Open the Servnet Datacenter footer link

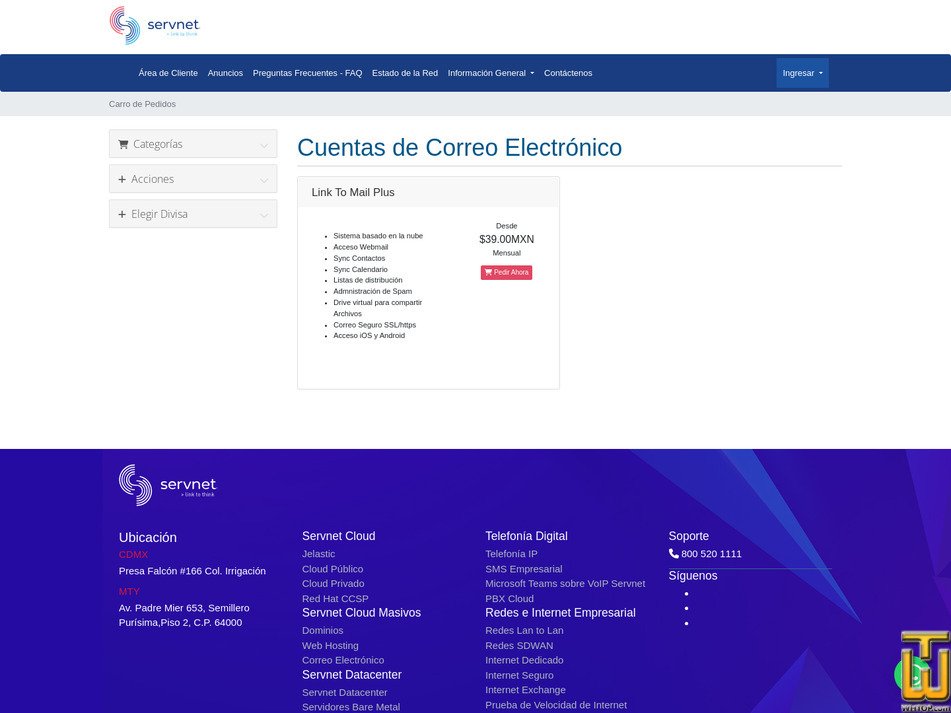tap(344, 692)
